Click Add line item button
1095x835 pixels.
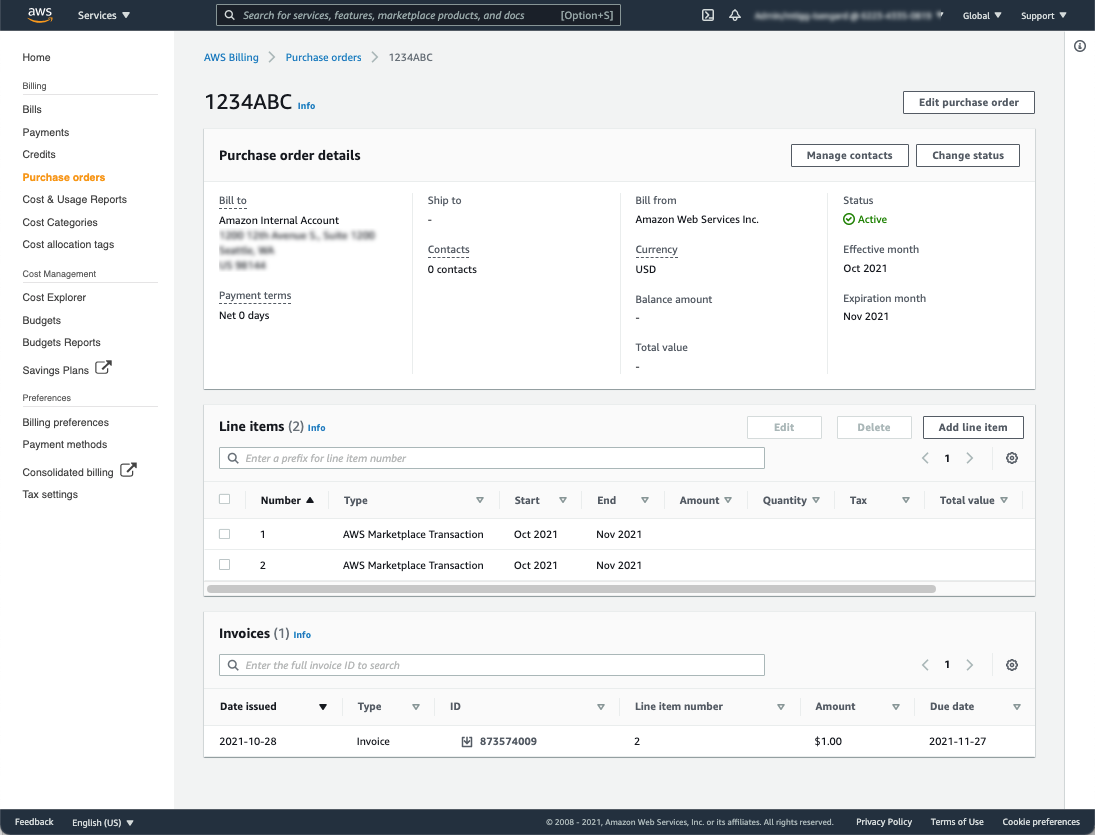[x=973, y=427]
